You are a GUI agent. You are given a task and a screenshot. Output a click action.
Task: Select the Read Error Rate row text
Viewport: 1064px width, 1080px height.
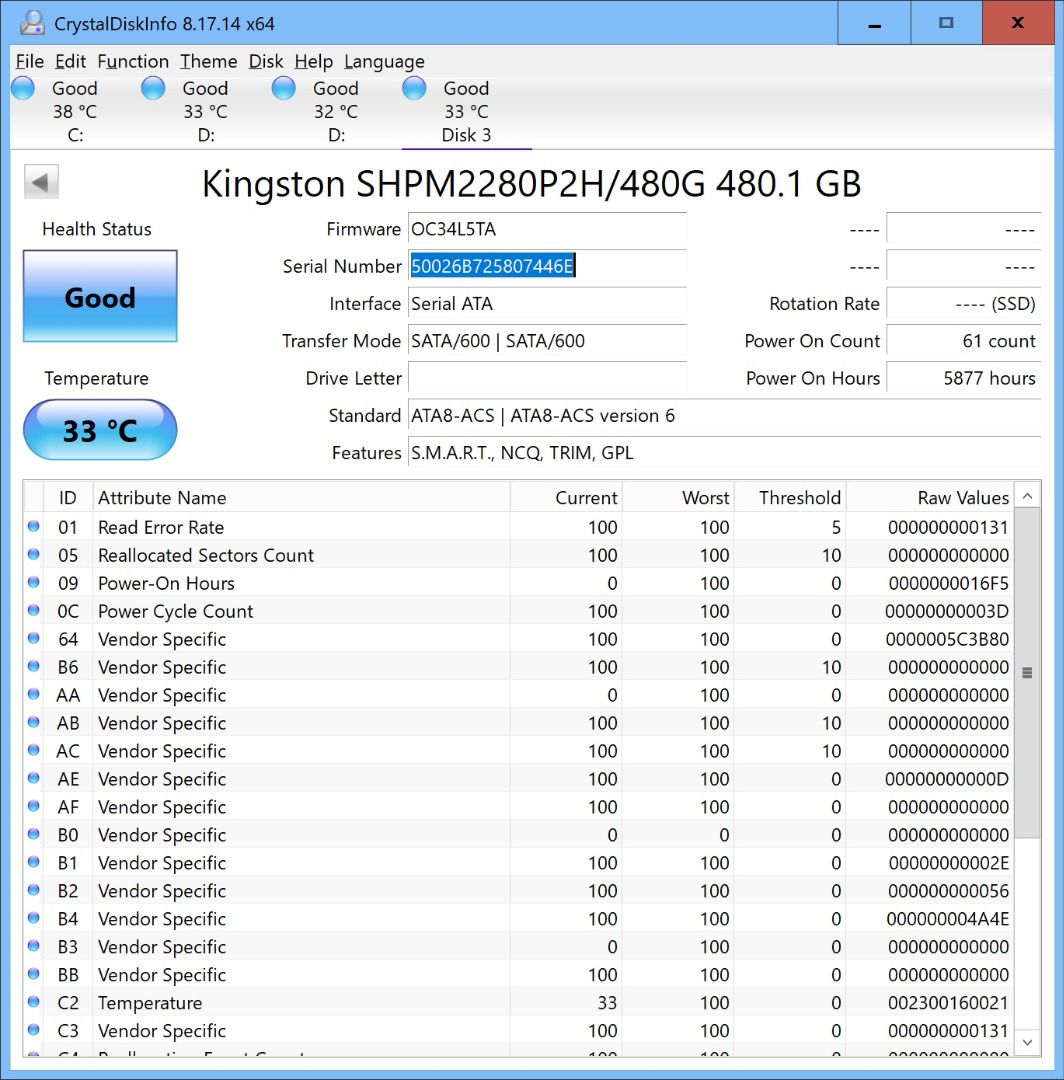(x=161, y=528)
